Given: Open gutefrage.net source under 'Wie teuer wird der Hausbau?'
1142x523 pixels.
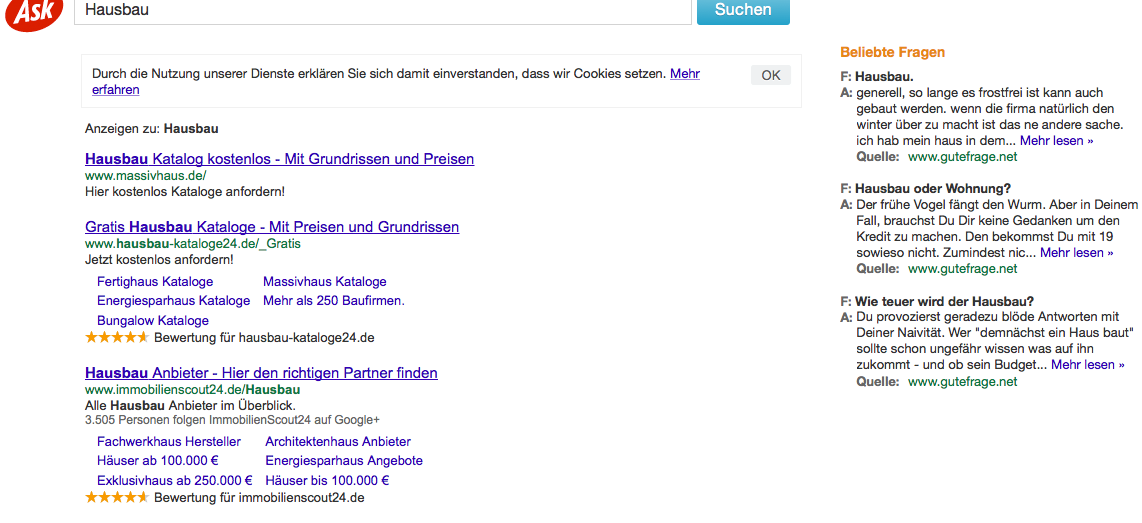Looking at the screenshot, I should tap(962, 381).
